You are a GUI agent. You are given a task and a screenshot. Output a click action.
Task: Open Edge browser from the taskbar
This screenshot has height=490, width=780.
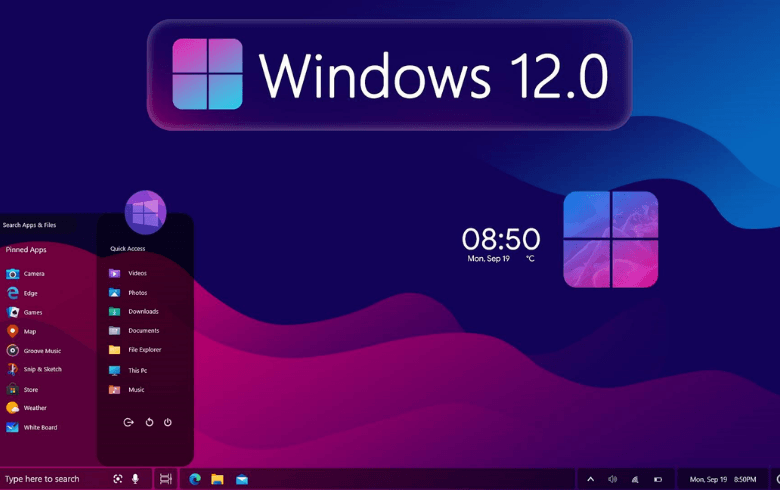(x=195, y=479)
